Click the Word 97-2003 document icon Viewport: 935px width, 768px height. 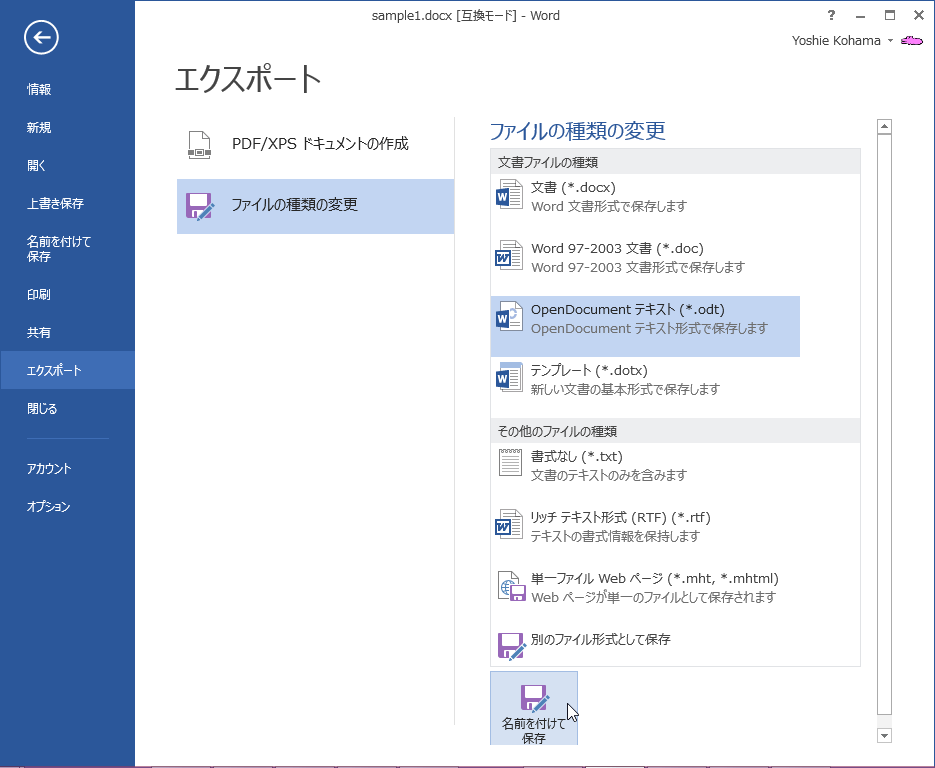click(509, 255)
